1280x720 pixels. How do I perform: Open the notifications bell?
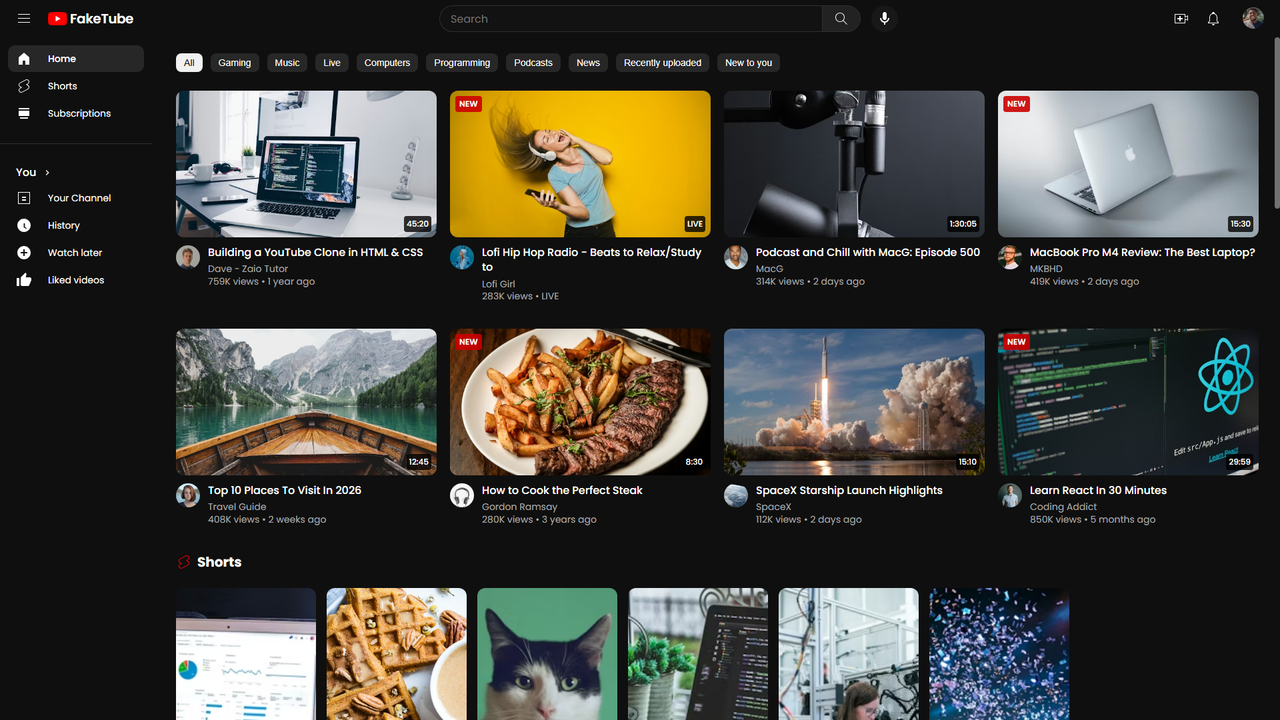coord(1213,18)
